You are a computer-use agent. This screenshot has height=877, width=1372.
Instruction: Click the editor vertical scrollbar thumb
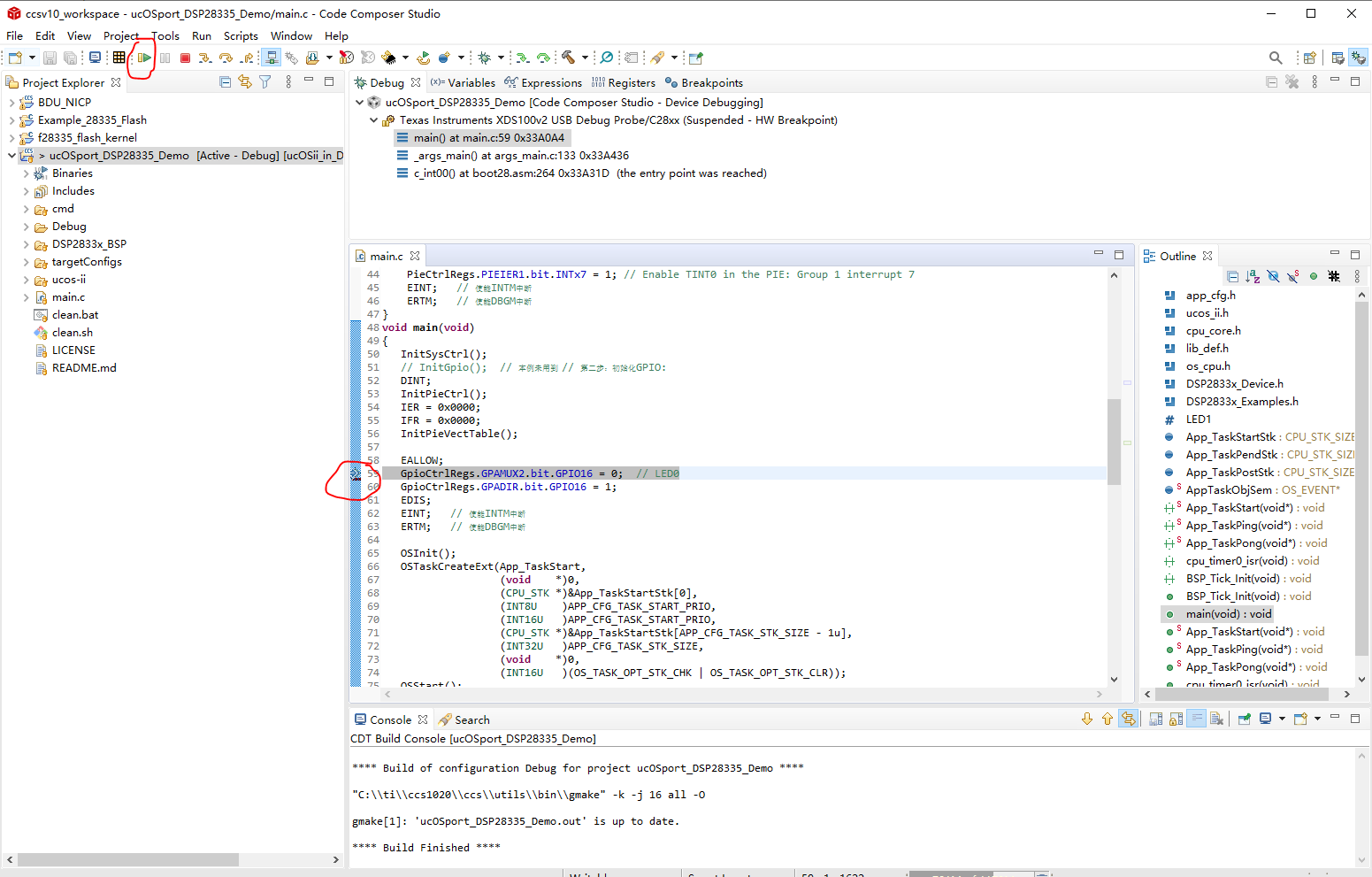[1114, 442]
